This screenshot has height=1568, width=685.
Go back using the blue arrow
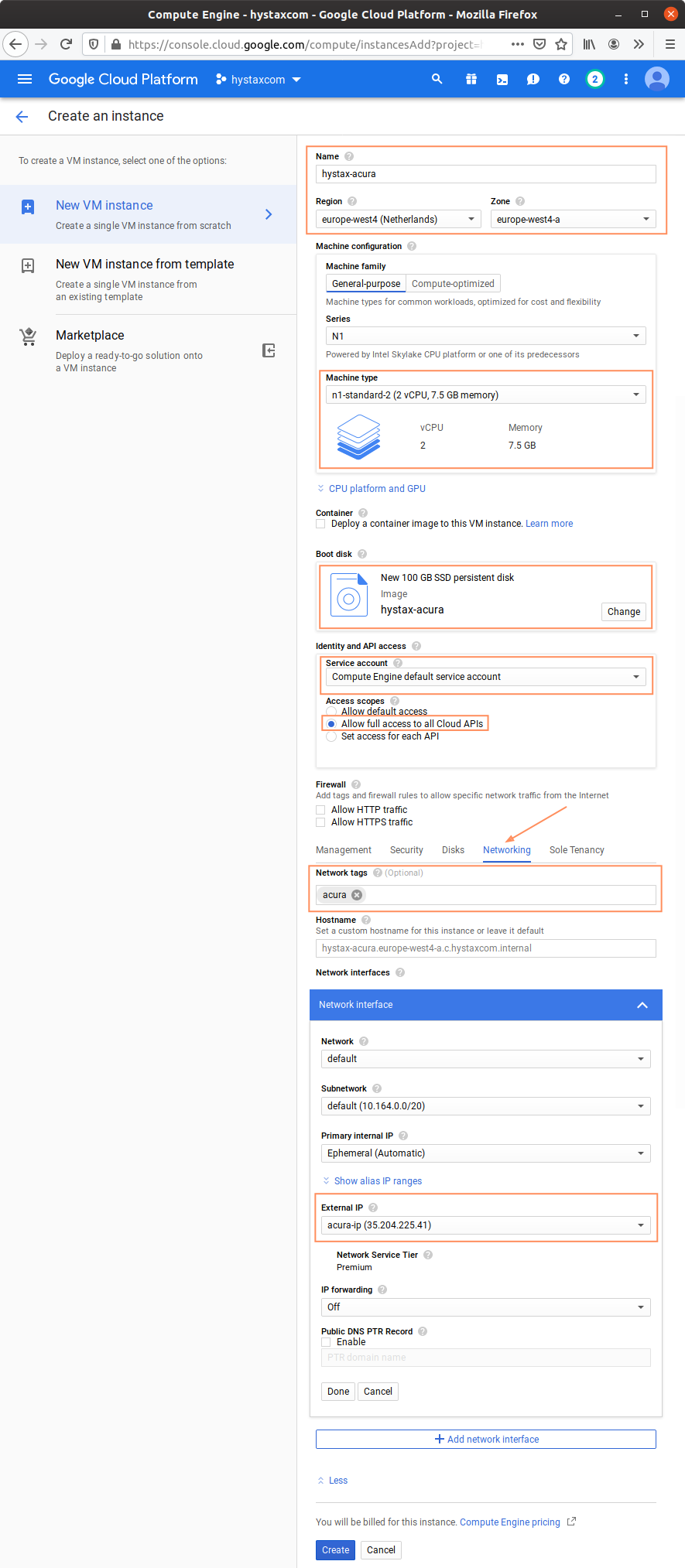[x=22, y=116]
